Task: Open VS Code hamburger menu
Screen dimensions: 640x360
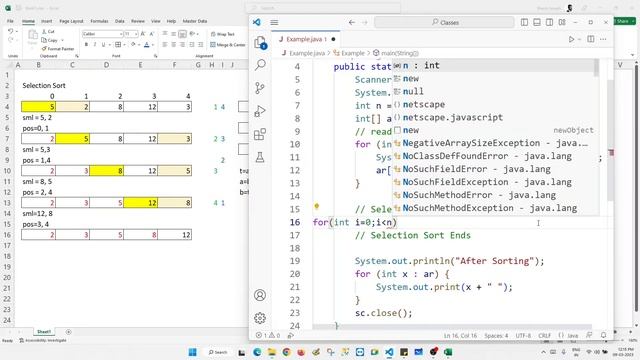Action: [274, 22]
